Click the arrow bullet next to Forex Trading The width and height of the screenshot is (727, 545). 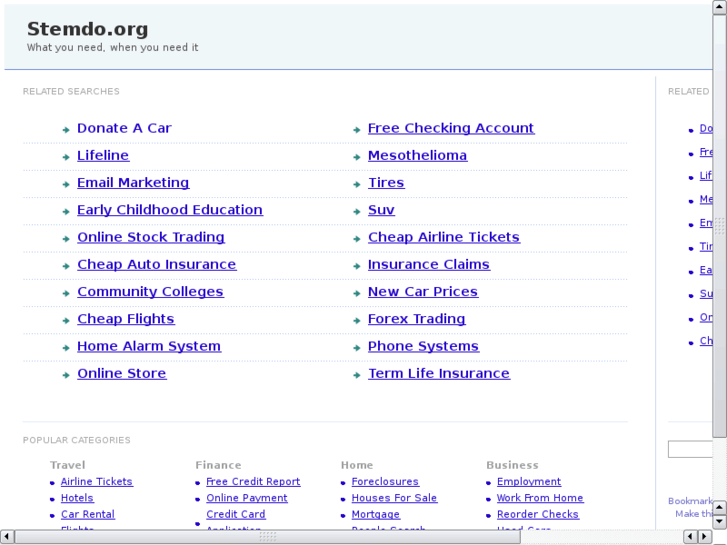[357, 320]
